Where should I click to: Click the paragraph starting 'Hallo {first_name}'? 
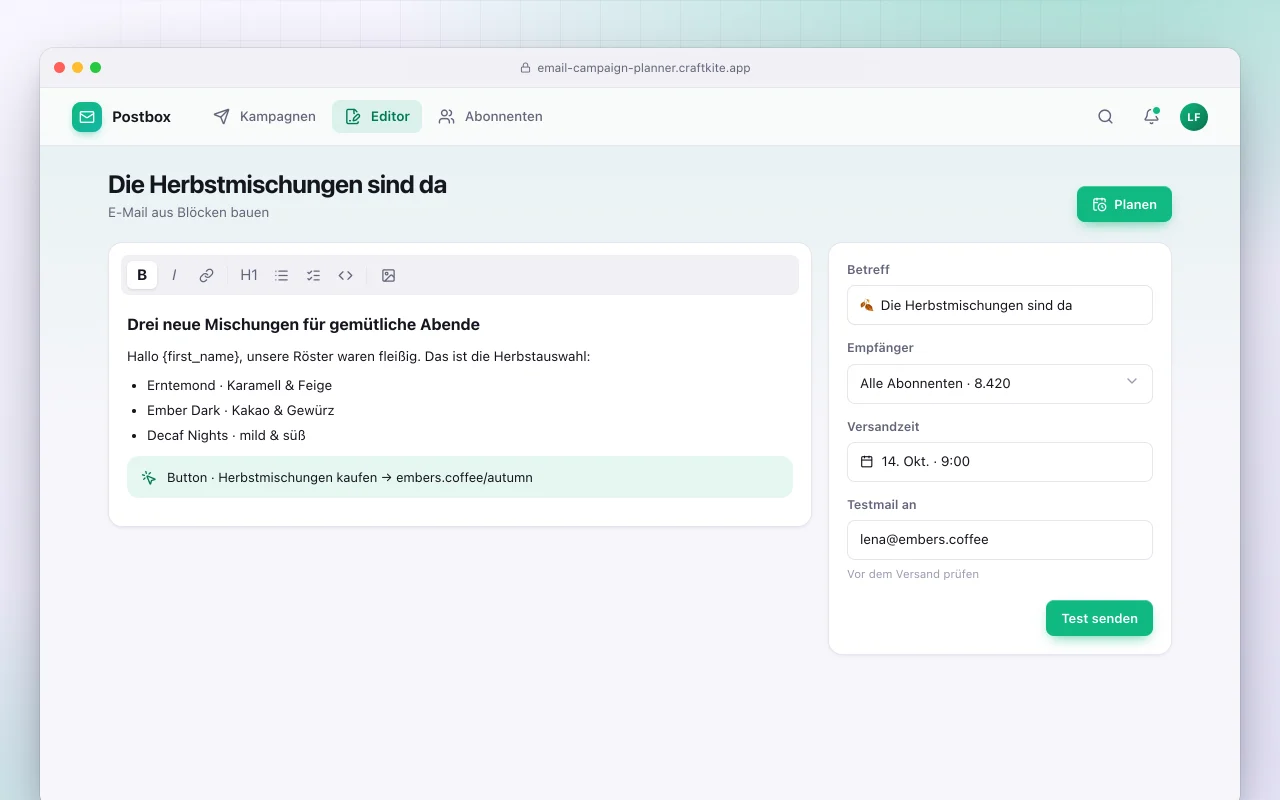click(x=359, y=356)
